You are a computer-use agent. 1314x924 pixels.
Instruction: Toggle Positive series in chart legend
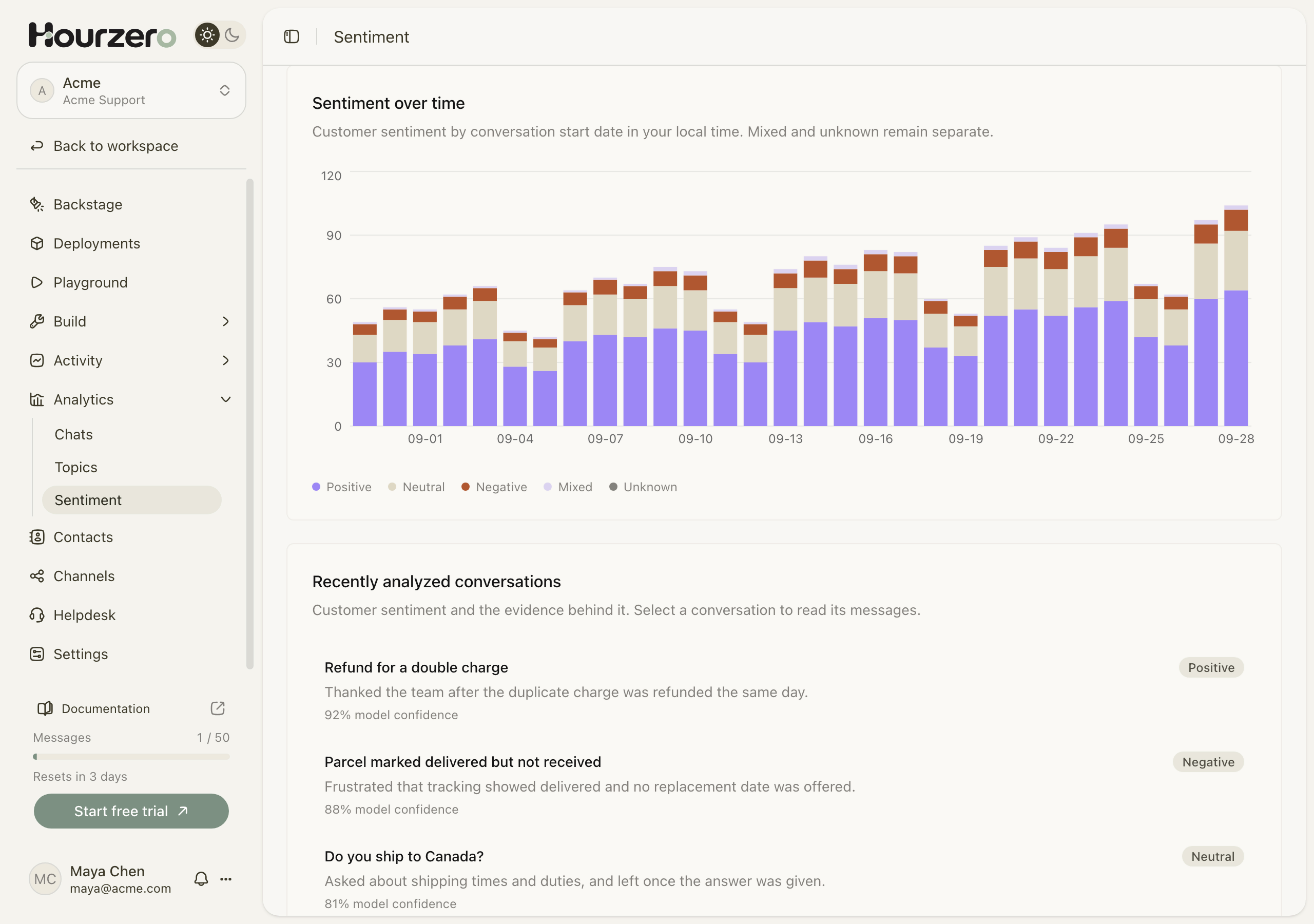tap(342, 487)
